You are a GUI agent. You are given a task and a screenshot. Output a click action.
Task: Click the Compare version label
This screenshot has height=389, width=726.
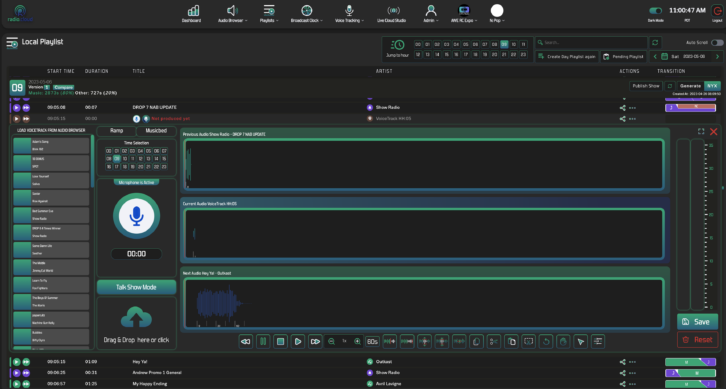(x=63, y=87)
